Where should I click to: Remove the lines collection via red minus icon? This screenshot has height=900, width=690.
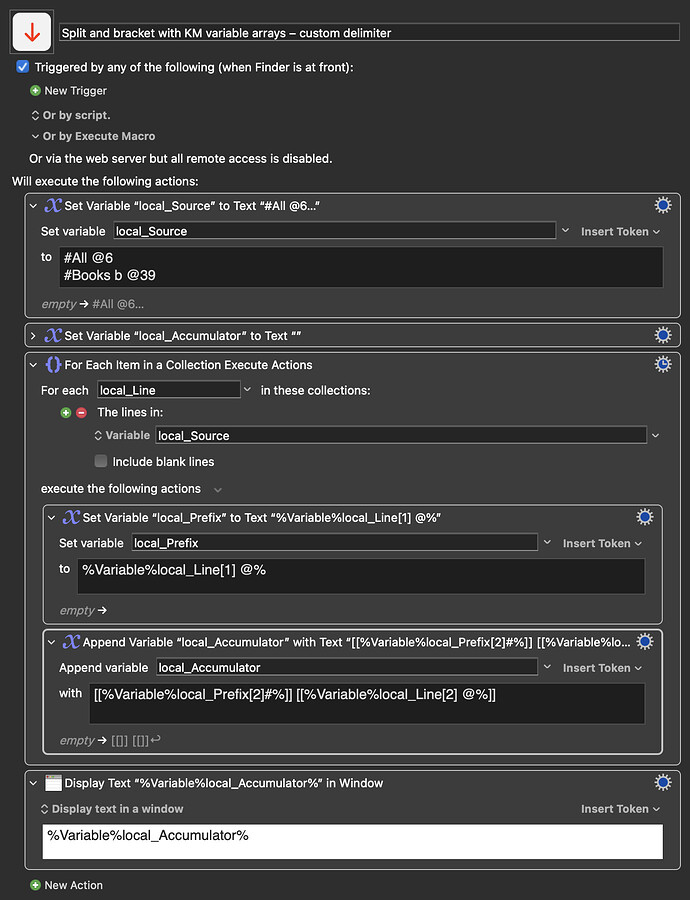pyautogui.click(x=81, y=412)
